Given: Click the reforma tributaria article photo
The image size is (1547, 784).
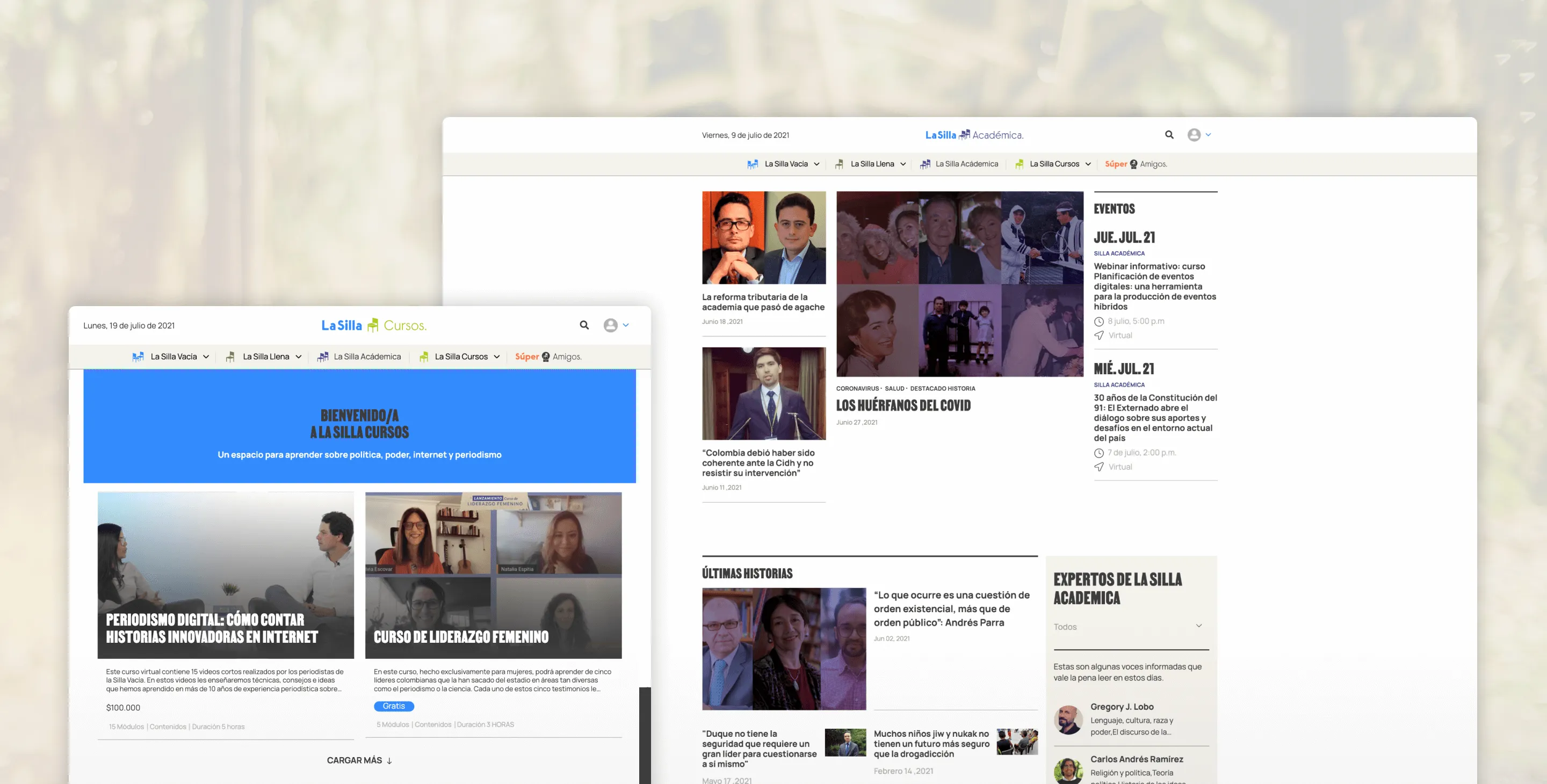Looking at the screenshot, I should pos(764,238).
